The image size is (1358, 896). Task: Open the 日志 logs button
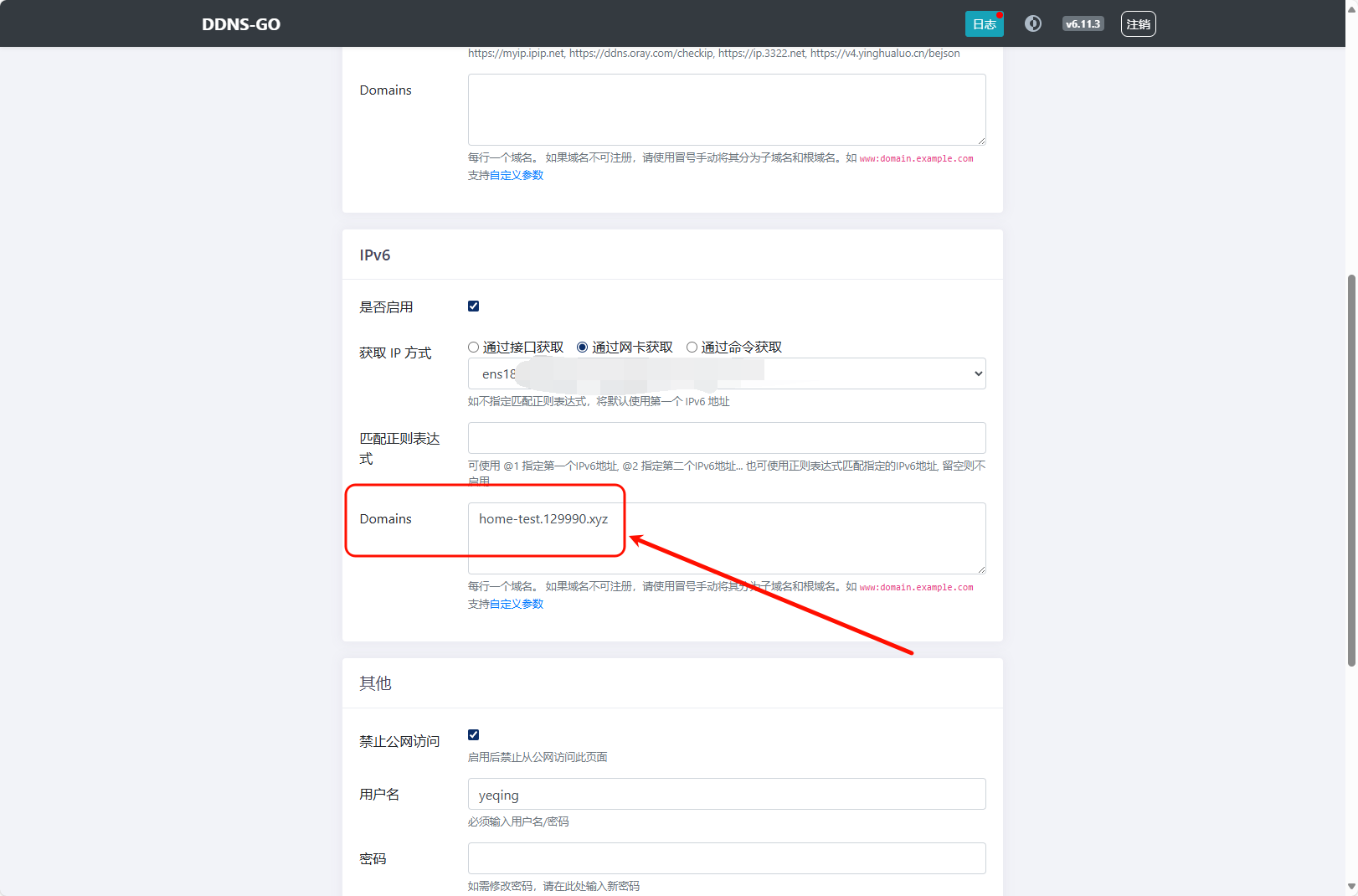tap(984, 24)
